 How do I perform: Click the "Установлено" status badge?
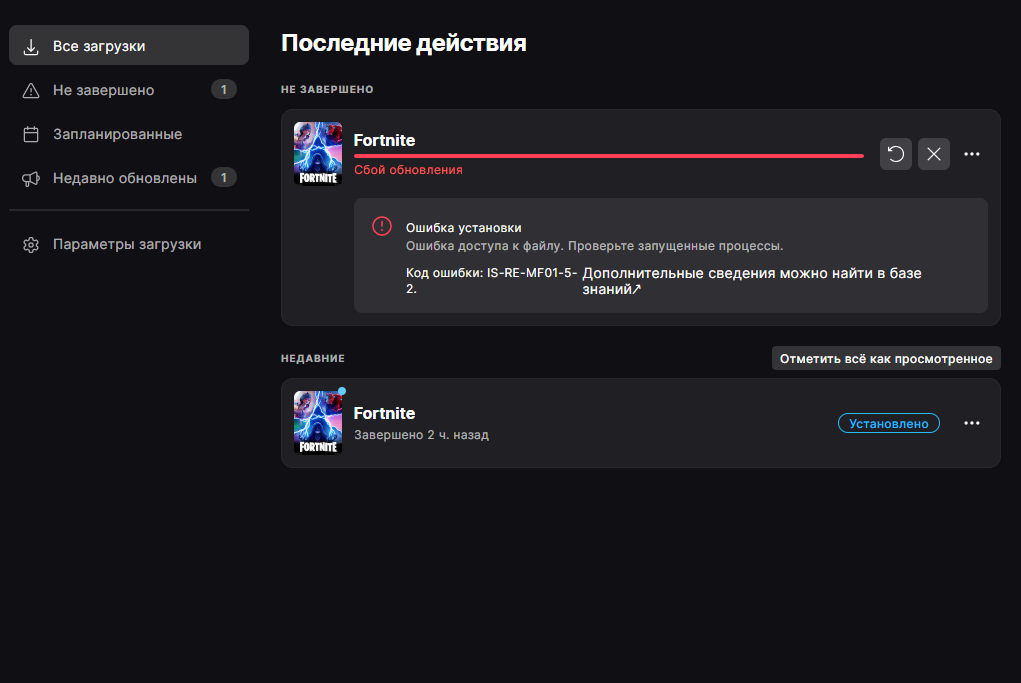pyautogui.click(x=888, y=422)
